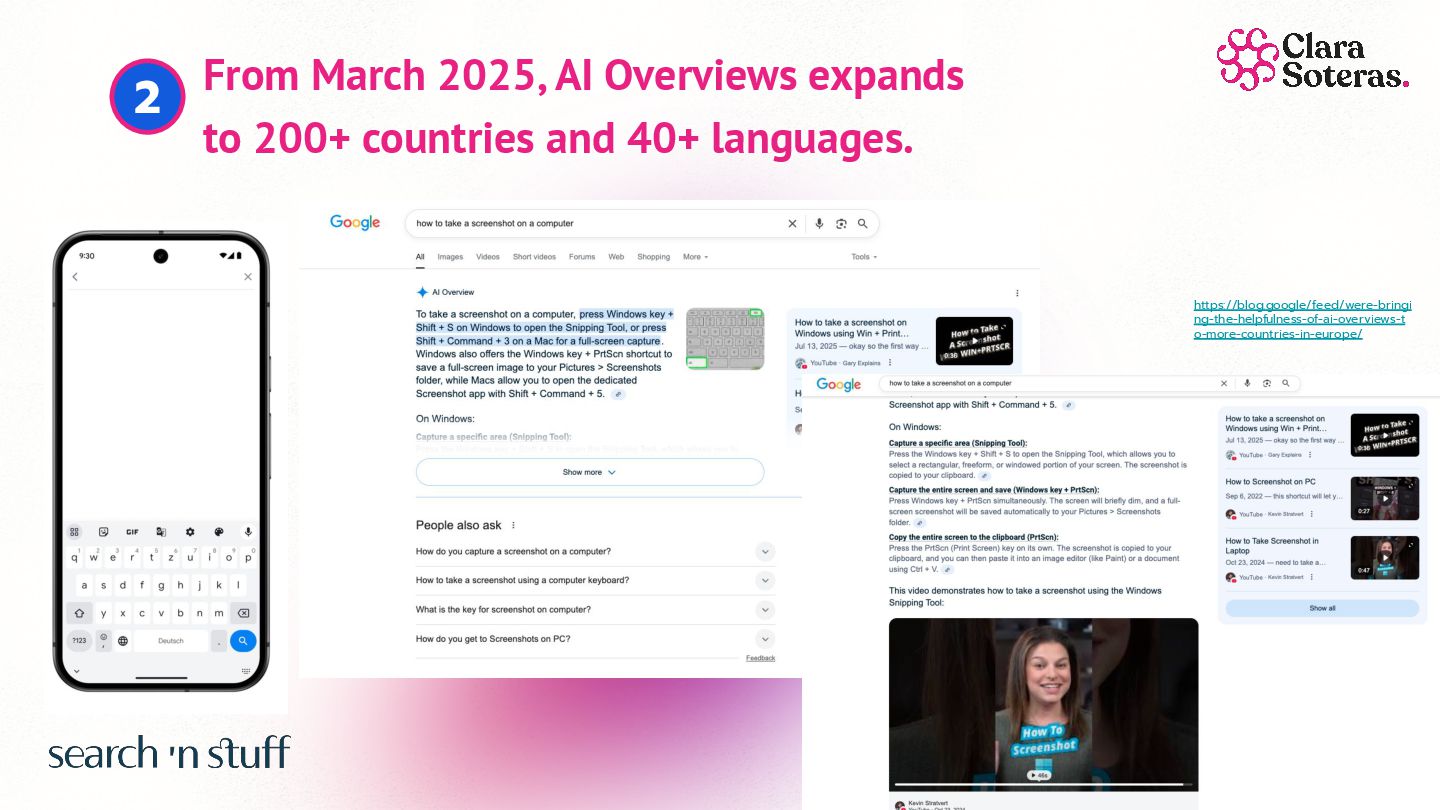Tap the backspace key on the phone keyboard
The image size is (1440, 810).
pyautogui.click(x=243, y=613)
